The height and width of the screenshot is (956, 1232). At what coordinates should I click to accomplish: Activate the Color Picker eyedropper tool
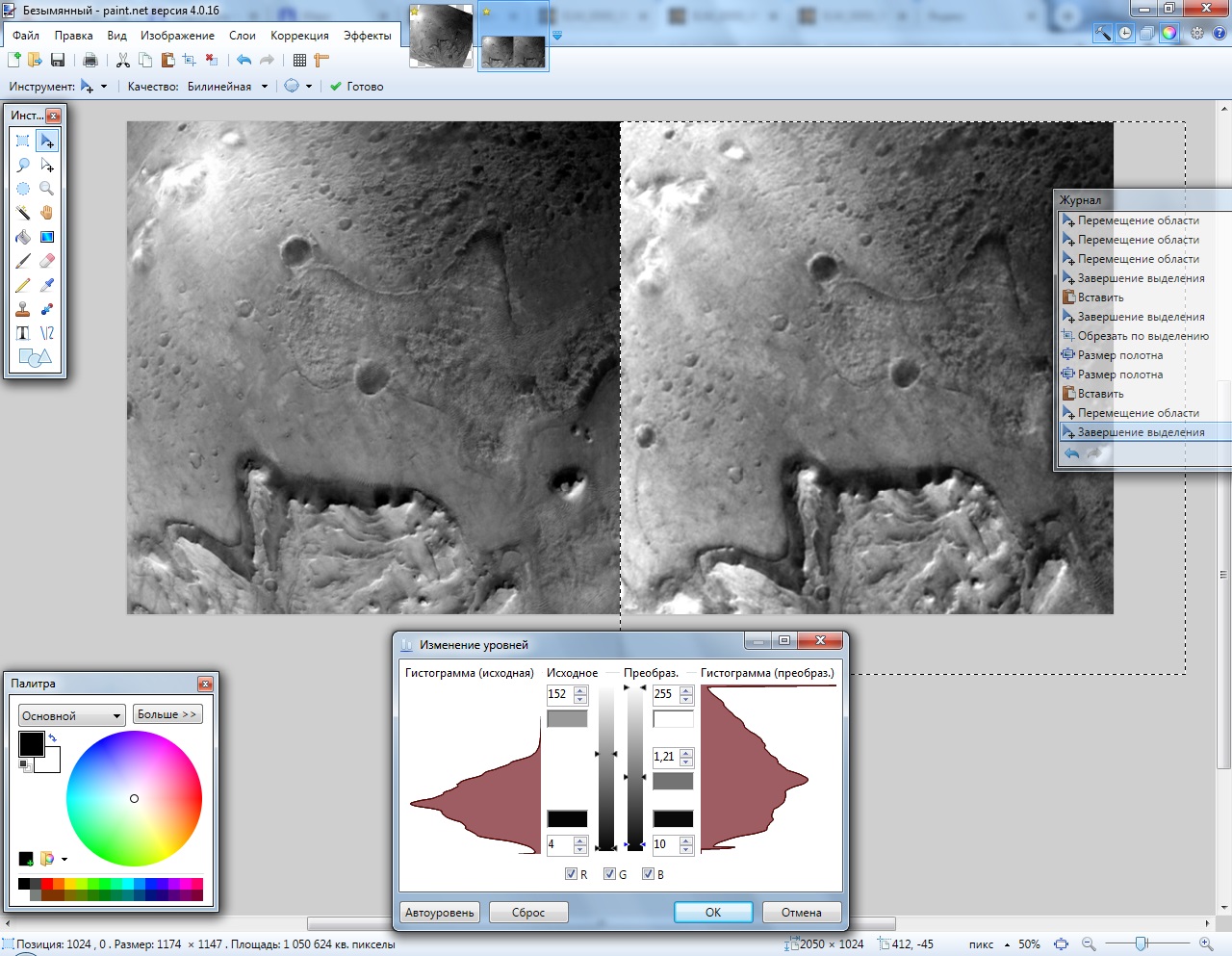(x=46, y=285)
